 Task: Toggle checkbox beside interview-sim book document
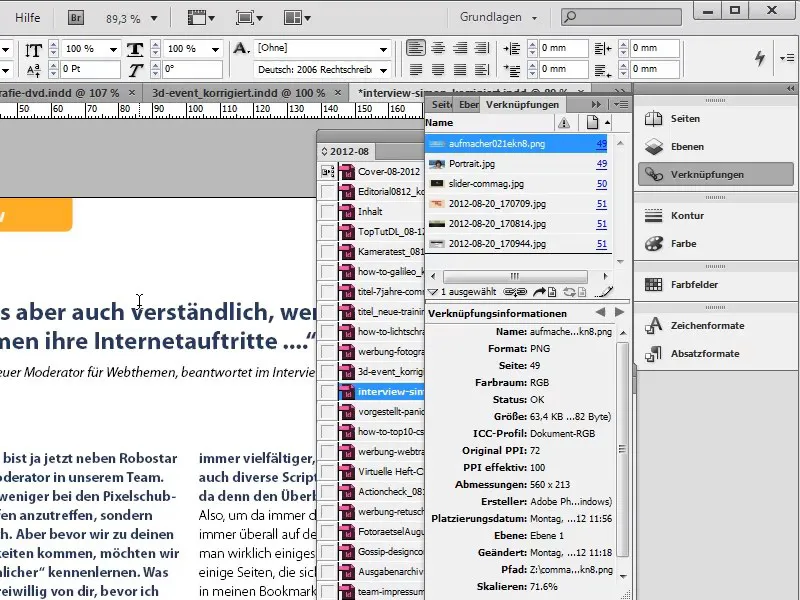tap(327, 392)
